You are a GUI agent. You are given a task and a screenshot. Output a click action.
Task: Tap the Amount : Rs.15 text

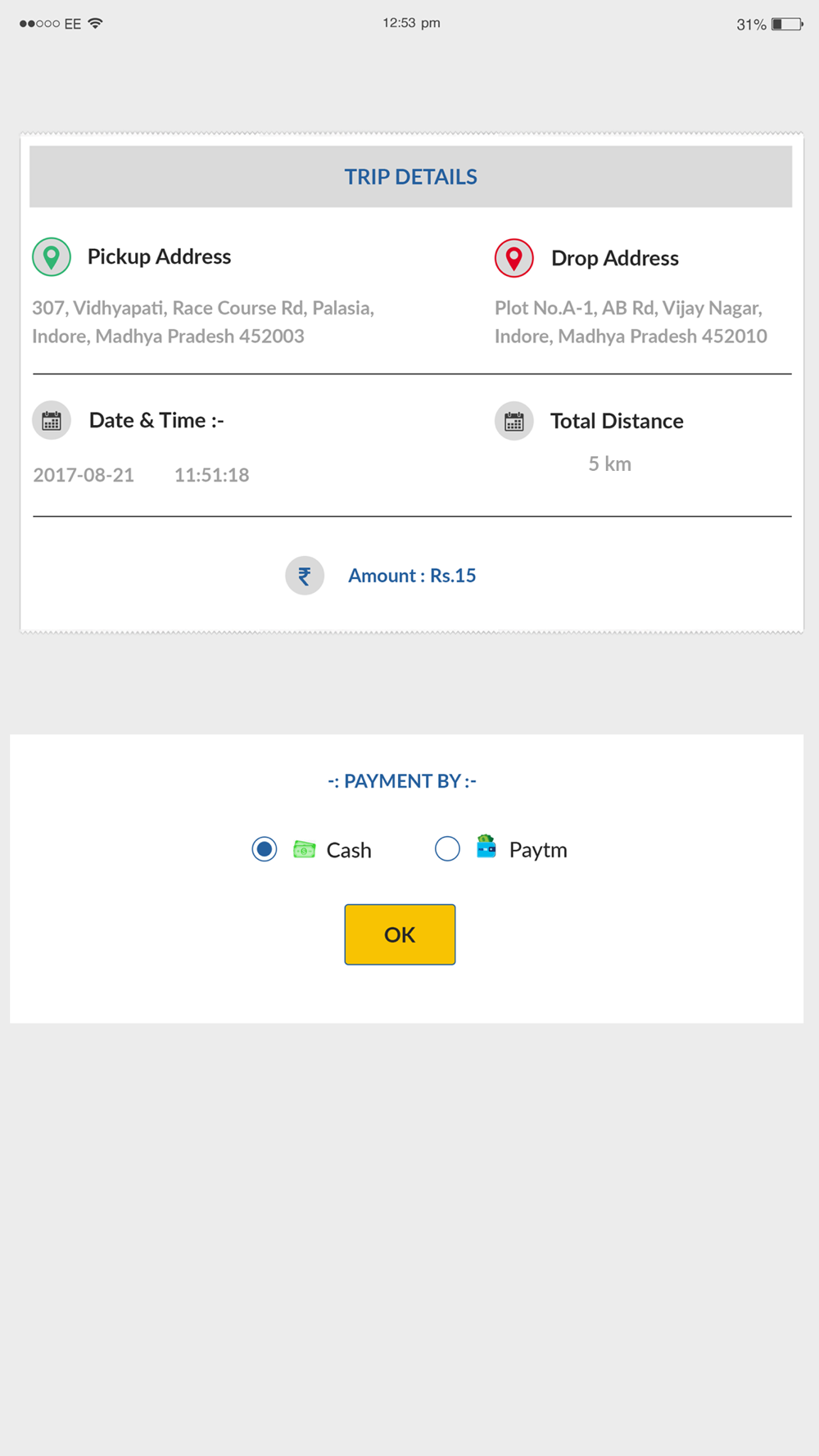coord(412,576)
